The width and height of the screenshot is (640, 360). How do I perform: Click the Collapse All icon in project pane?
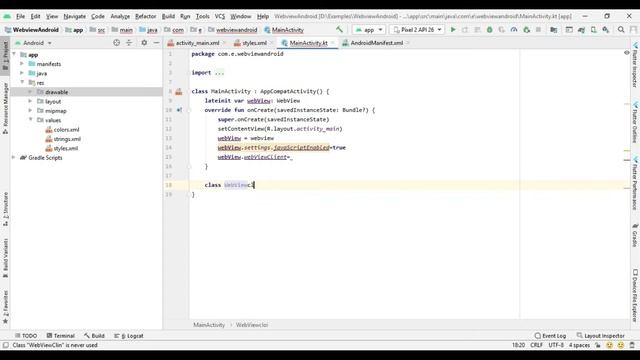coord(129,42)
